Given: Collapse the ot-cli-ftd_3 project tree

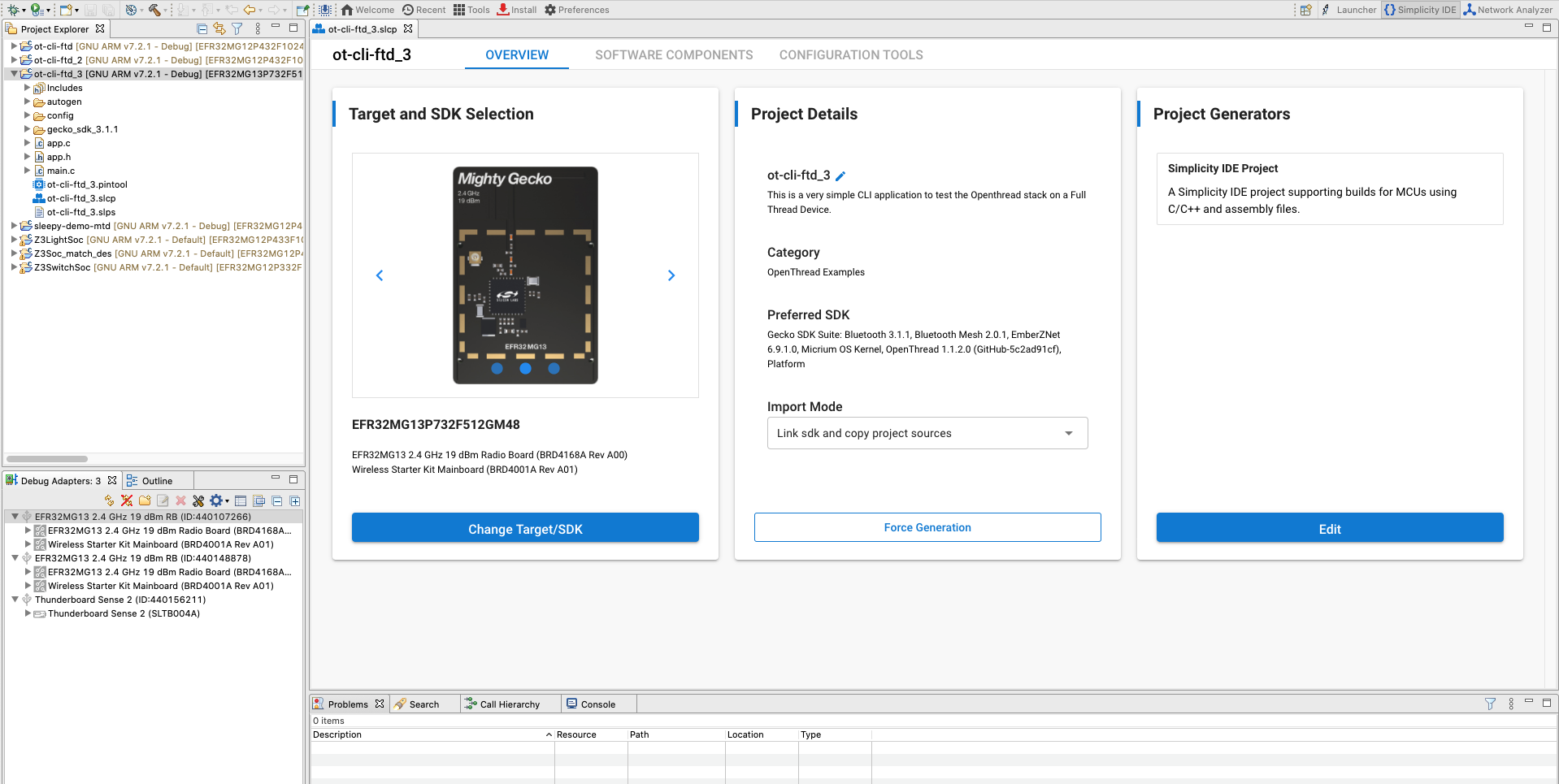Looking at the screenshot, I should pos(13,74).
